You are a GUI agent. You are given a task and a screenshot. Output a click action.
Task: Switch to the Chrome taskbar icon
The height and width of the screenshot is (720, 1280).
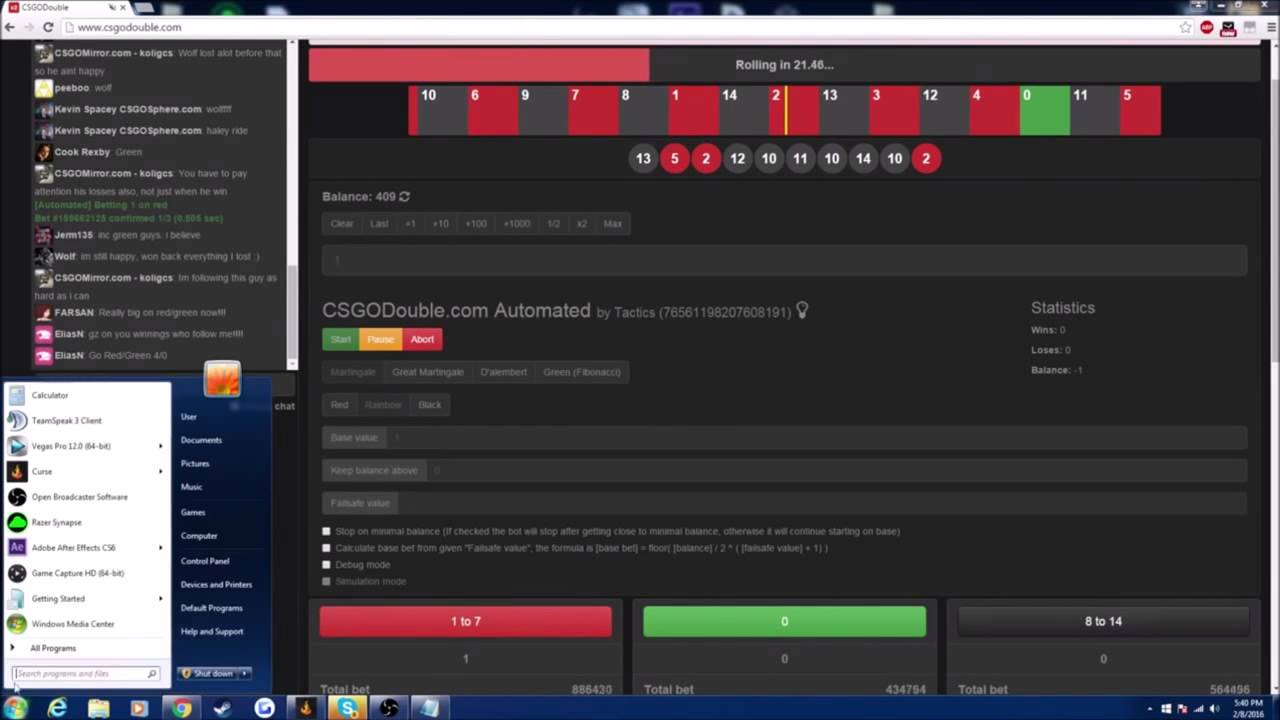tap(181, 708)
